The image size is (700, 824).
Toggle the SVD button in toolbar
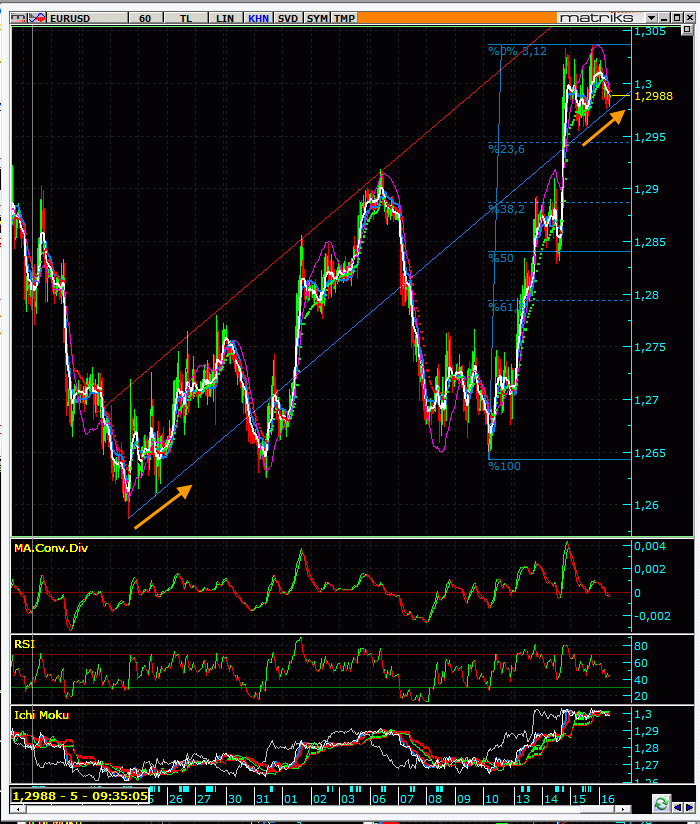point(288,18)
